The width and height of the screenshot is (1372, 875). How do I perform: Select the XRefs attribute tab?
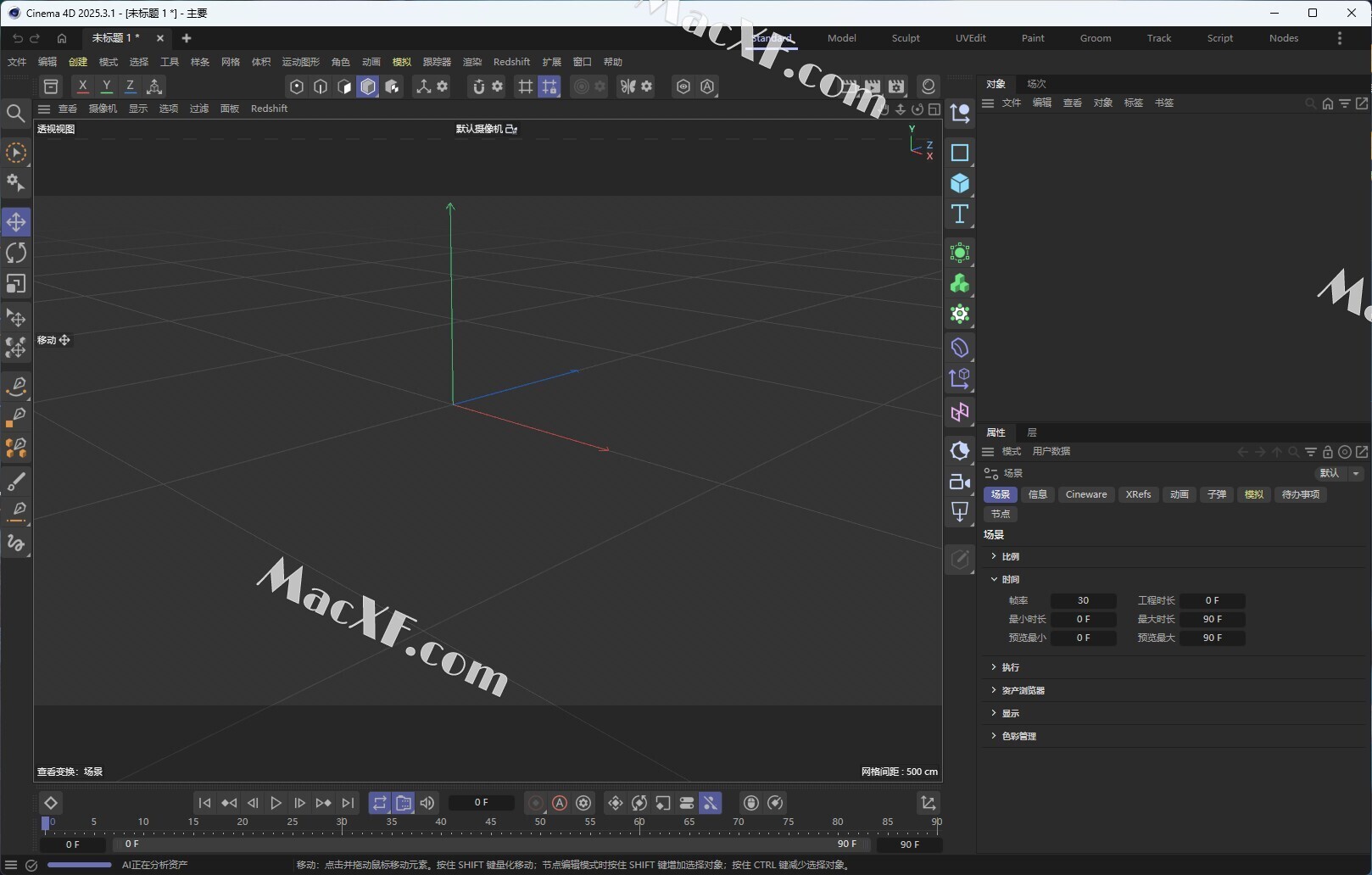[1138, 495]
